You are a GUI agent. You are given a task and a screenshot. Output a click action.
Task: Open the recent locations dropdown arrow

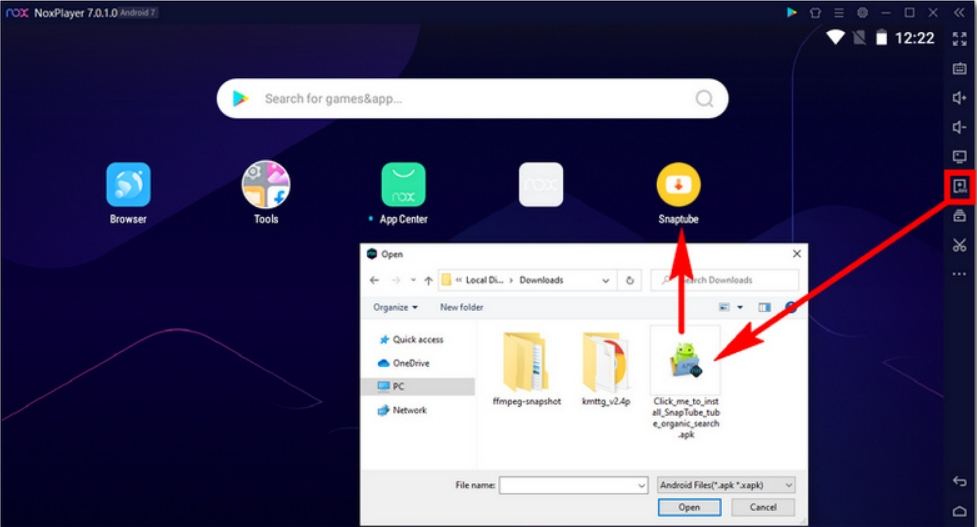(x=413, y=280)
